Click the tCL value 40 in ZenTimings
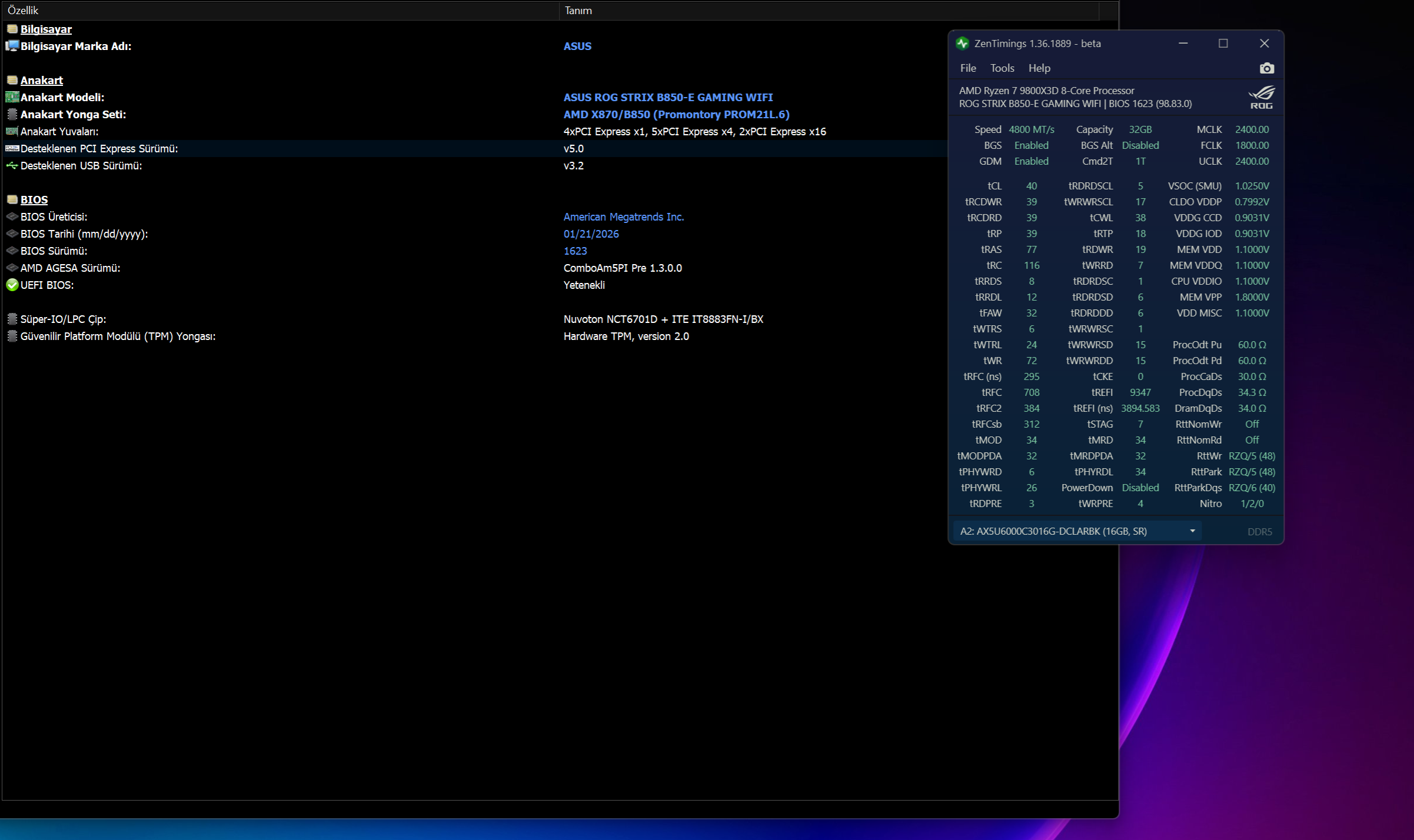 click(x=1032, y=186)
